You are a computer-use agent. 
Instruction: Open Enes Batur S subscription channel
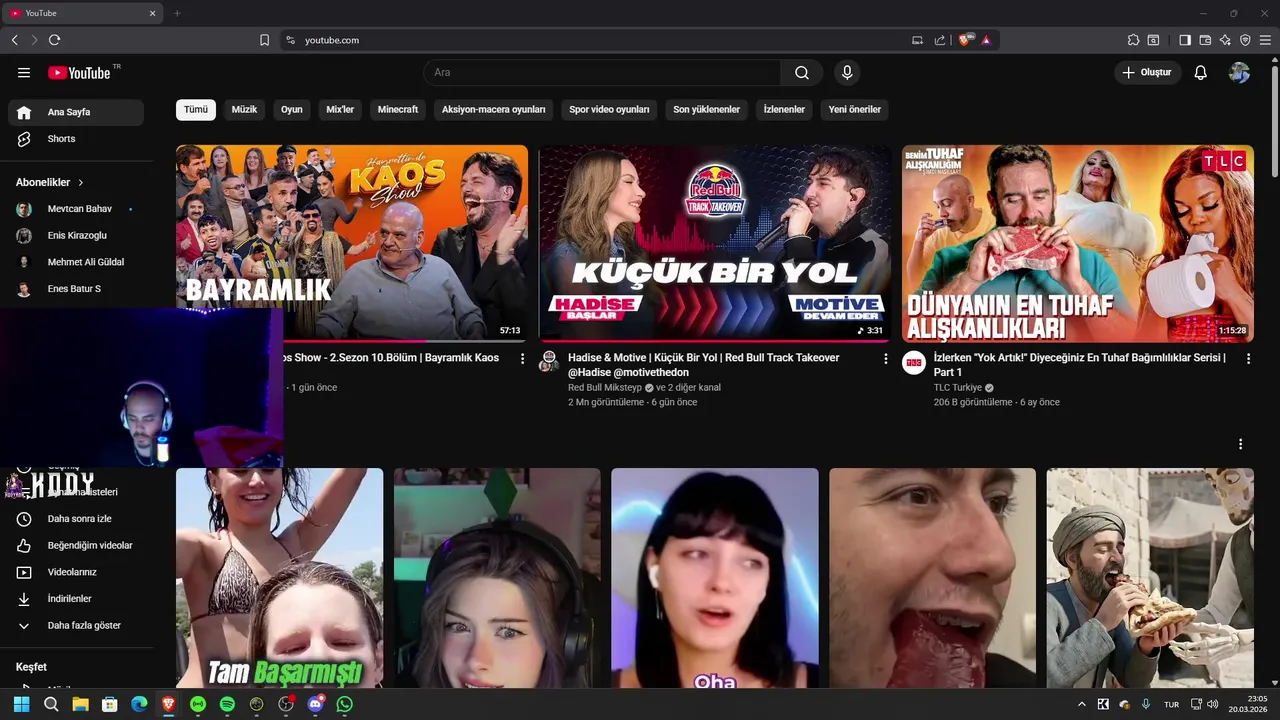click(76, 289)
